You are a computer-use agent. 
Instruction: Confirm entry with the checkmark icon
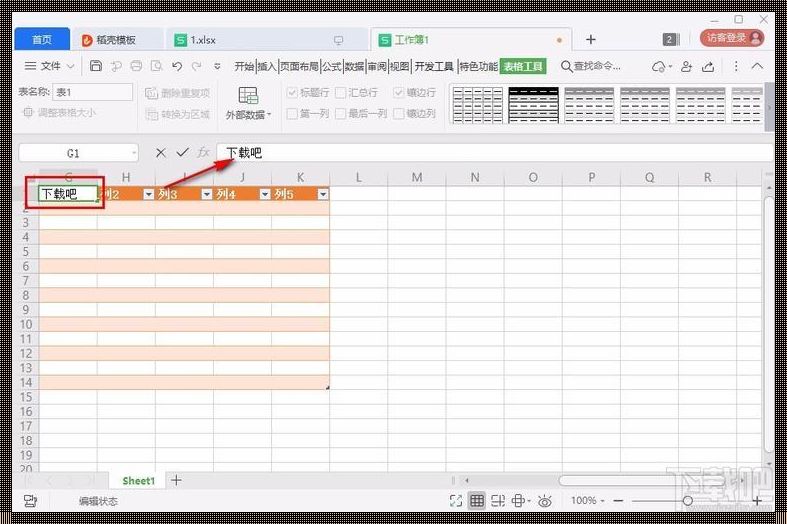(182, 153)
